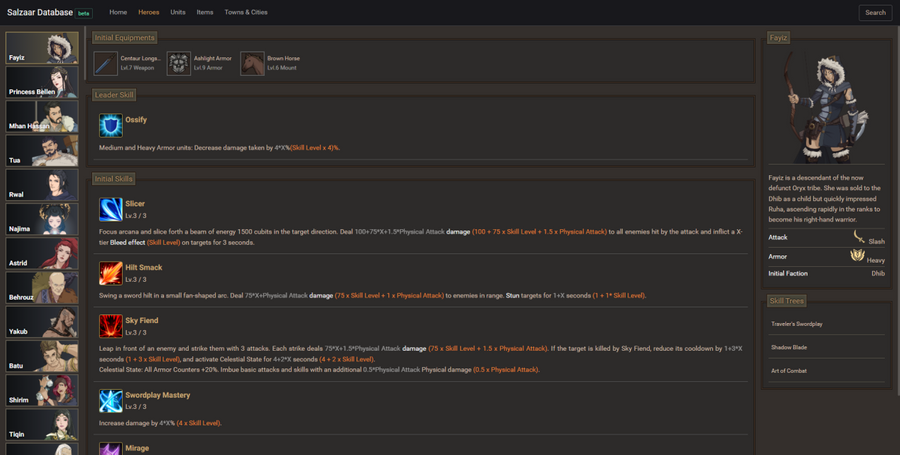
Task: Click the Swordplay Mastery skill icon
Action: (111, 400)
